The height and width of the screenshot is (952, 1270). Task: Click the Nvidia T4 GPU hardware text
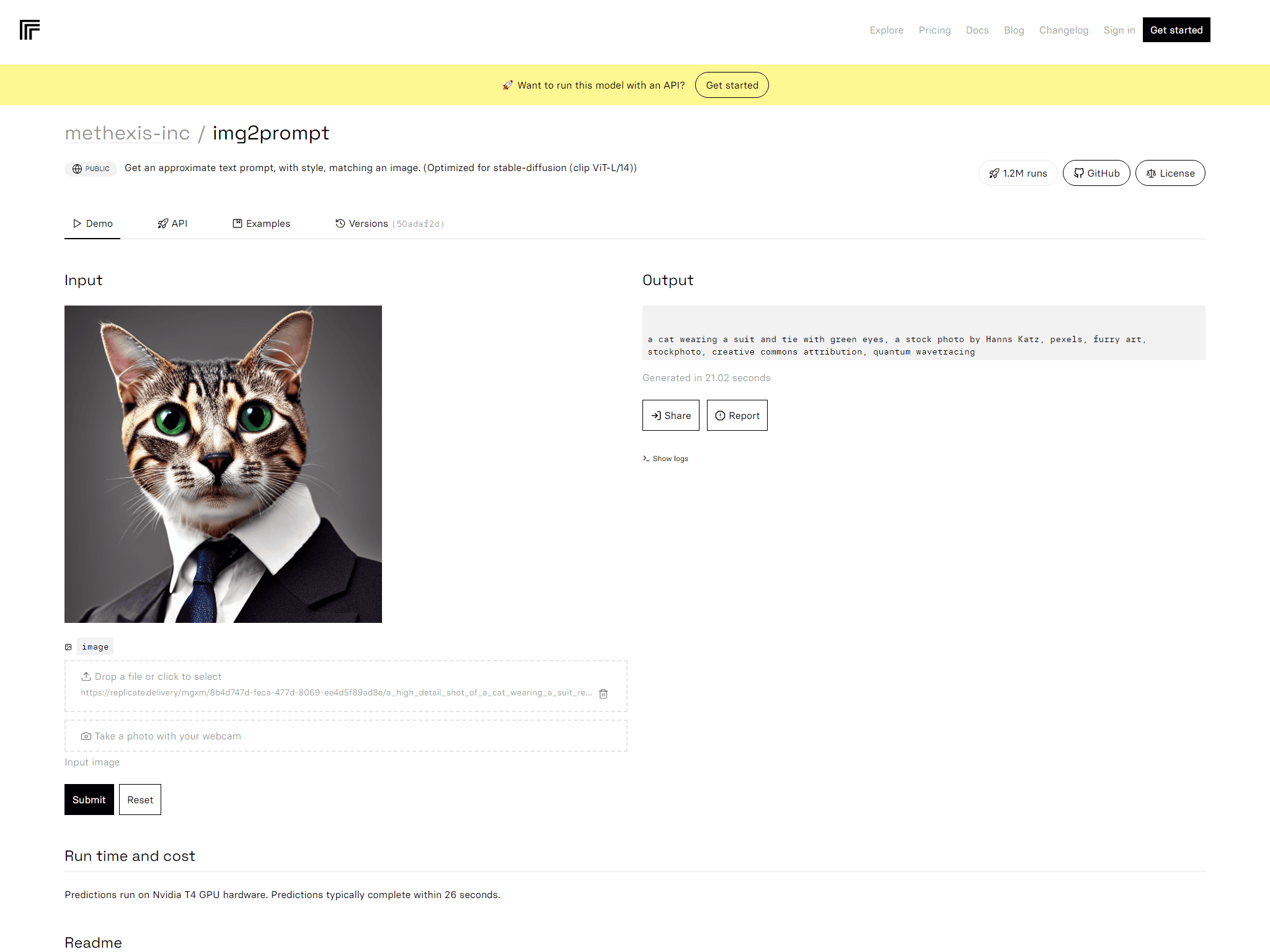210,895
